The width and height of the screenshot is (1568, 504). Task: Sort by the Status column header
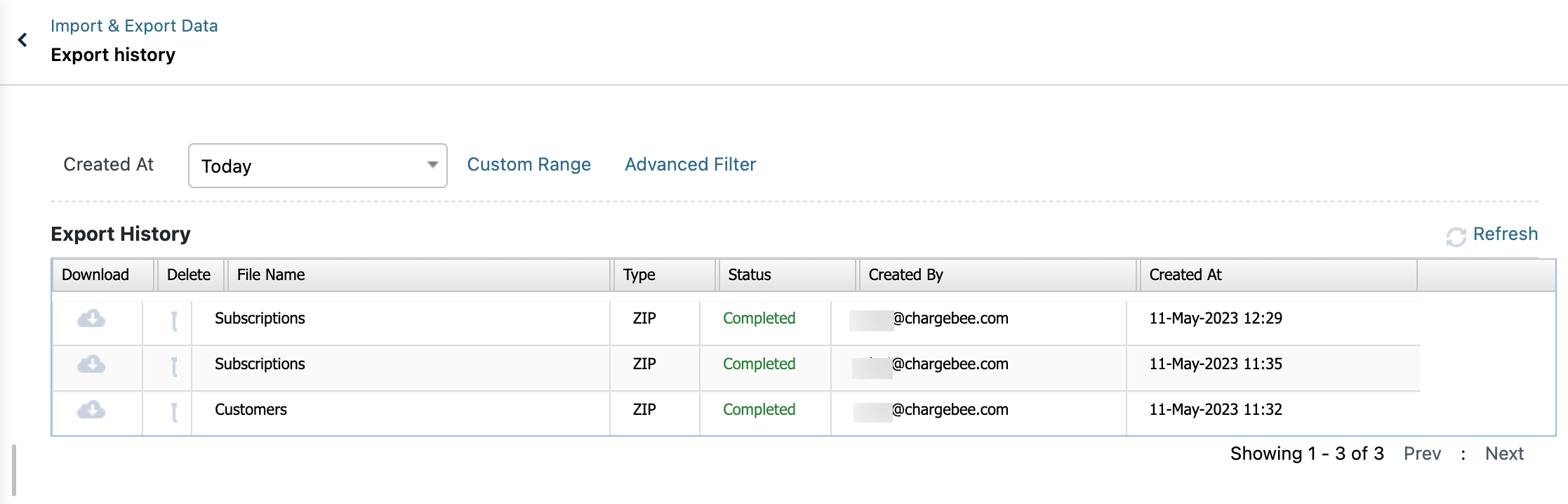point(749,275)
